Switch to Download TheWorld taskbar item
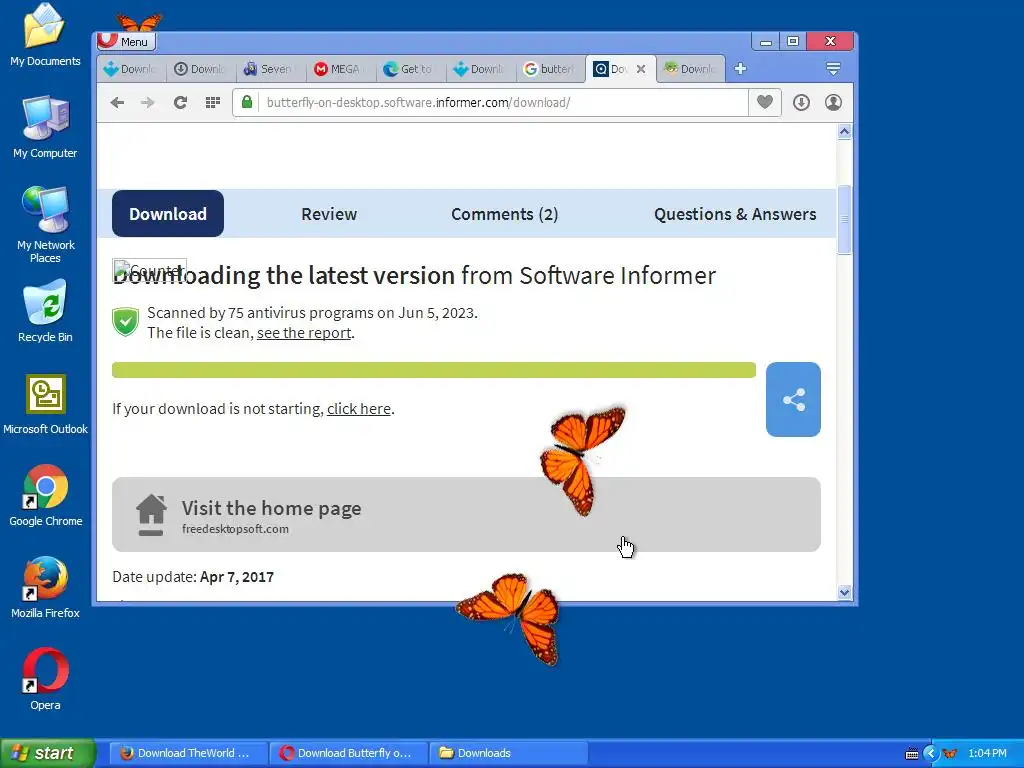Viewport: 1024px width, 768px height. [188, 753]
